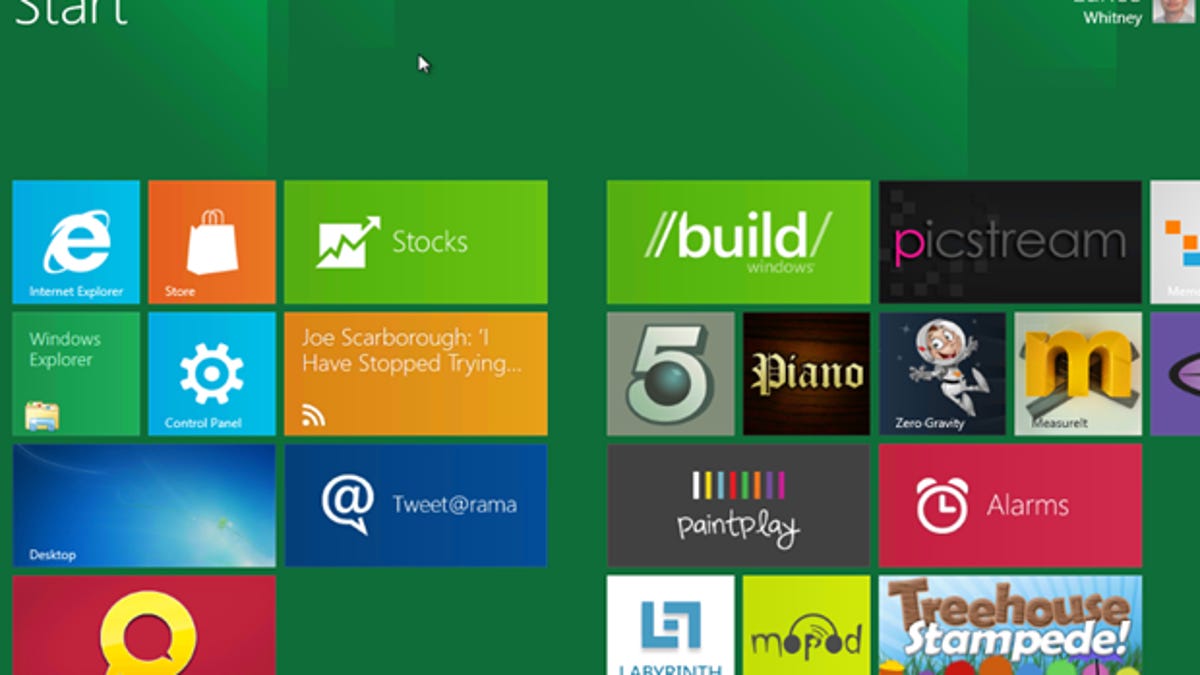Open the Zero Gravity game tile
This screenshot has width=1200, height=675.
[x=942, y=373]
